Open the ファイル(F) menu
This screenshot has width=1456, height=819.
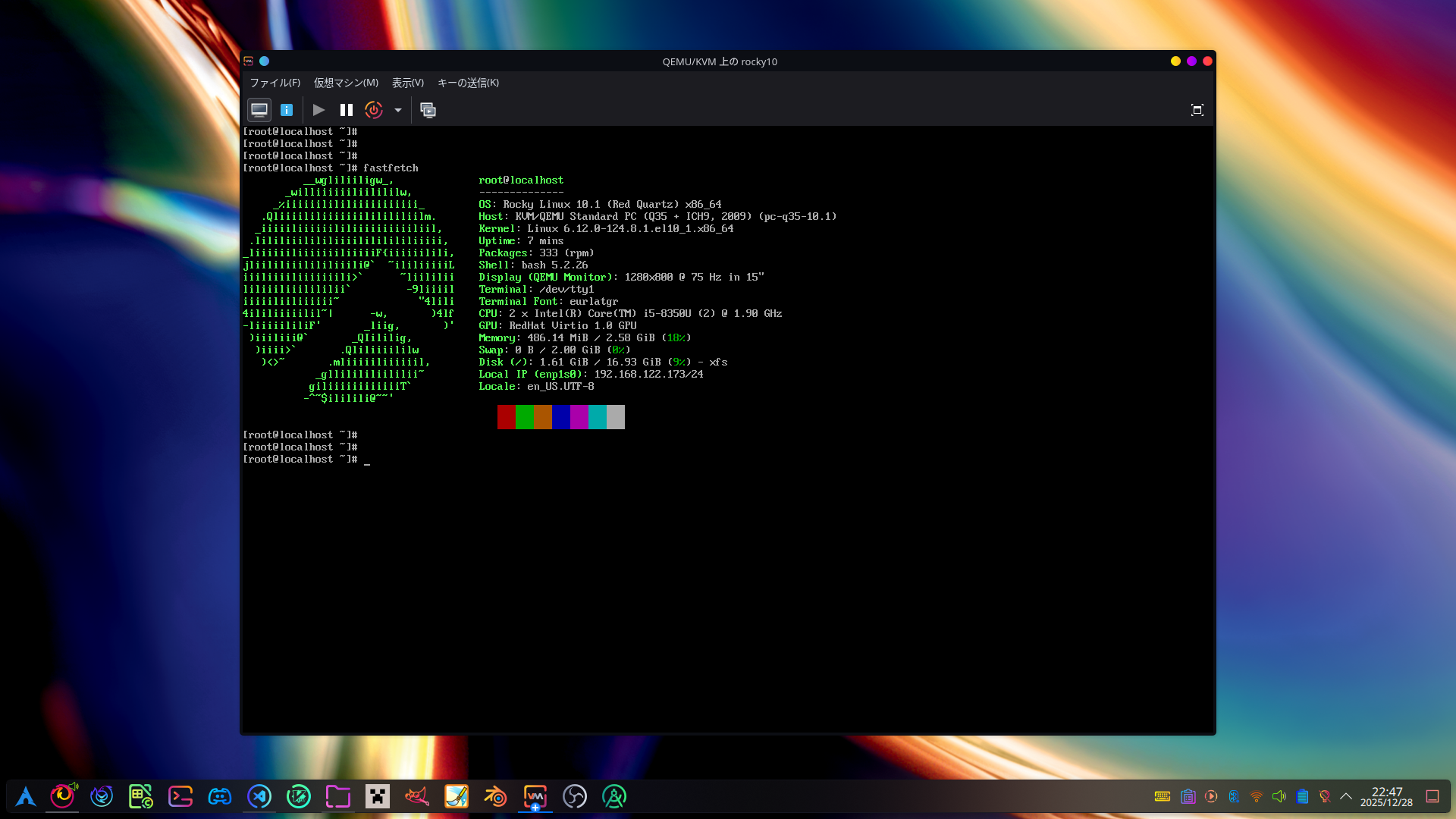click(275, 83)
